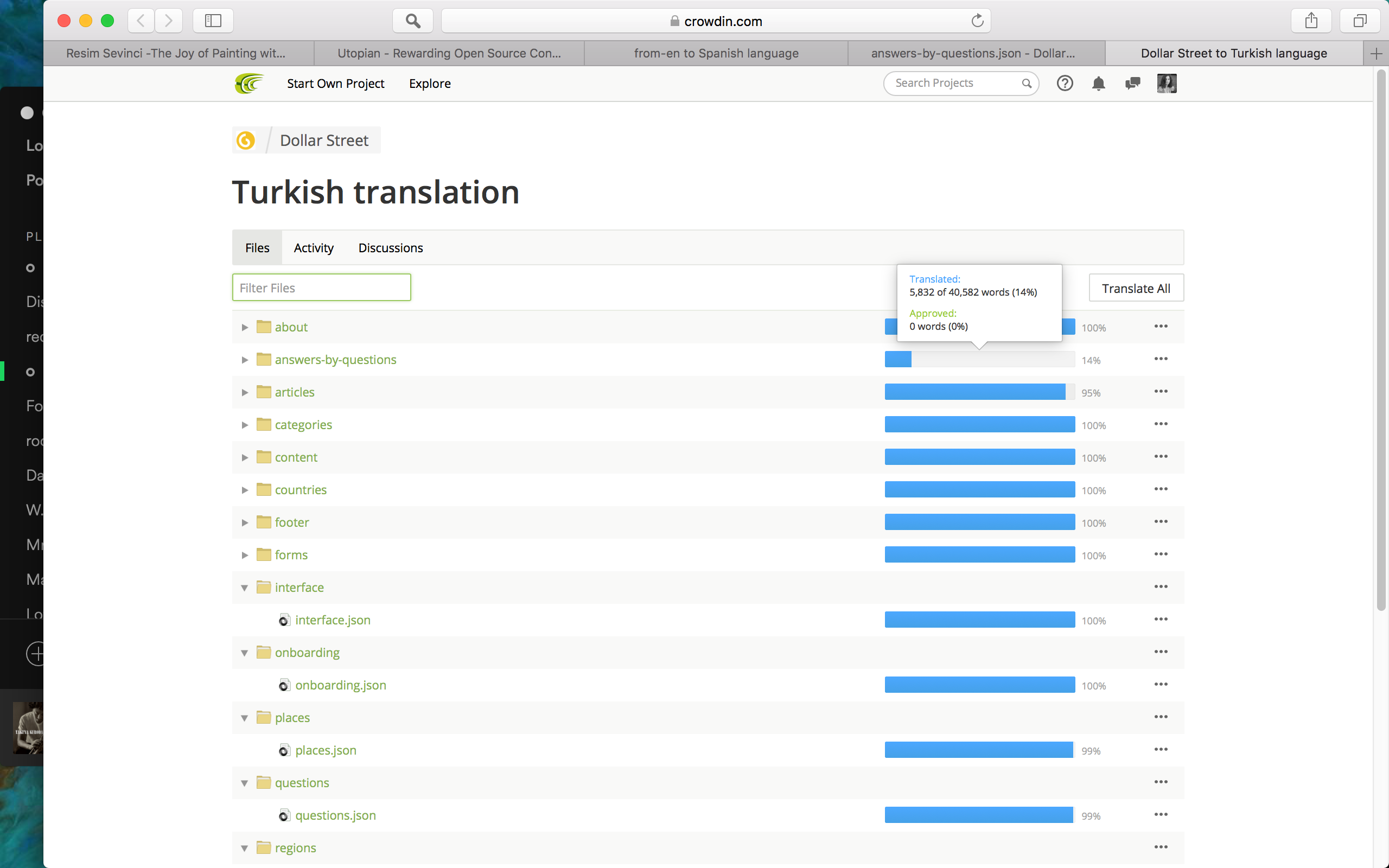
Task: Open the interface.json file link
Action: pyautogui.click(x=333, y=620)
